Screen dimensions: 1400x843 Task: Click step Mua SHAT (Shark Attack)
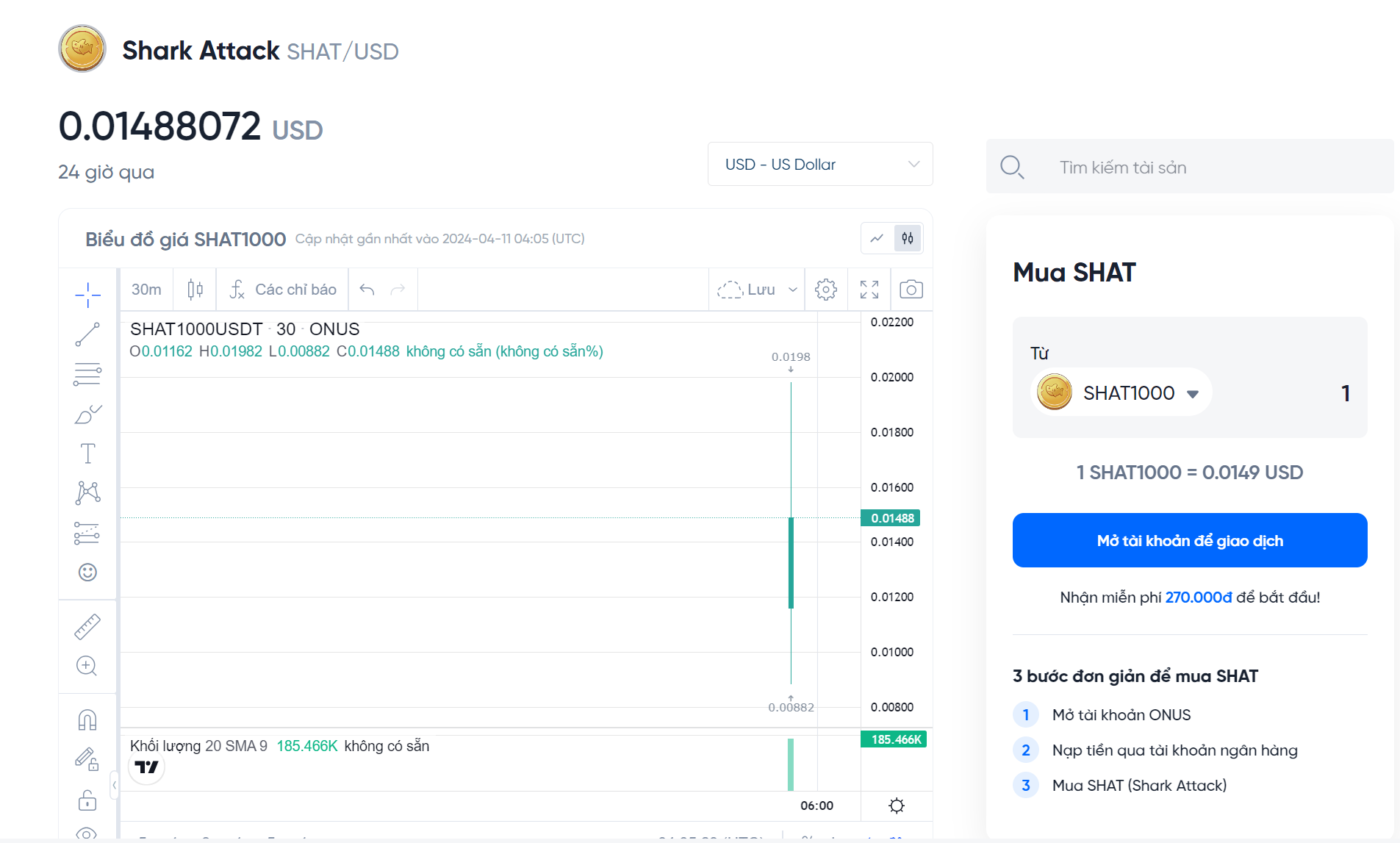coord(1140,786)
